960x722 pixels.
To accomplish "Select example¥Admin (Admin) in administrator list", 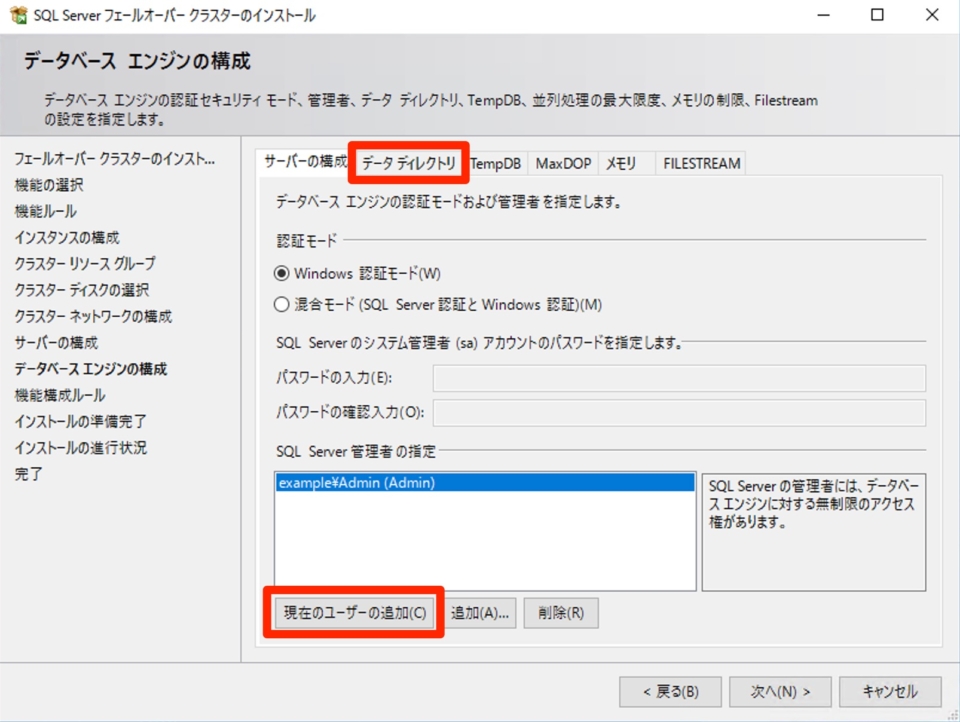I will 485,483.
